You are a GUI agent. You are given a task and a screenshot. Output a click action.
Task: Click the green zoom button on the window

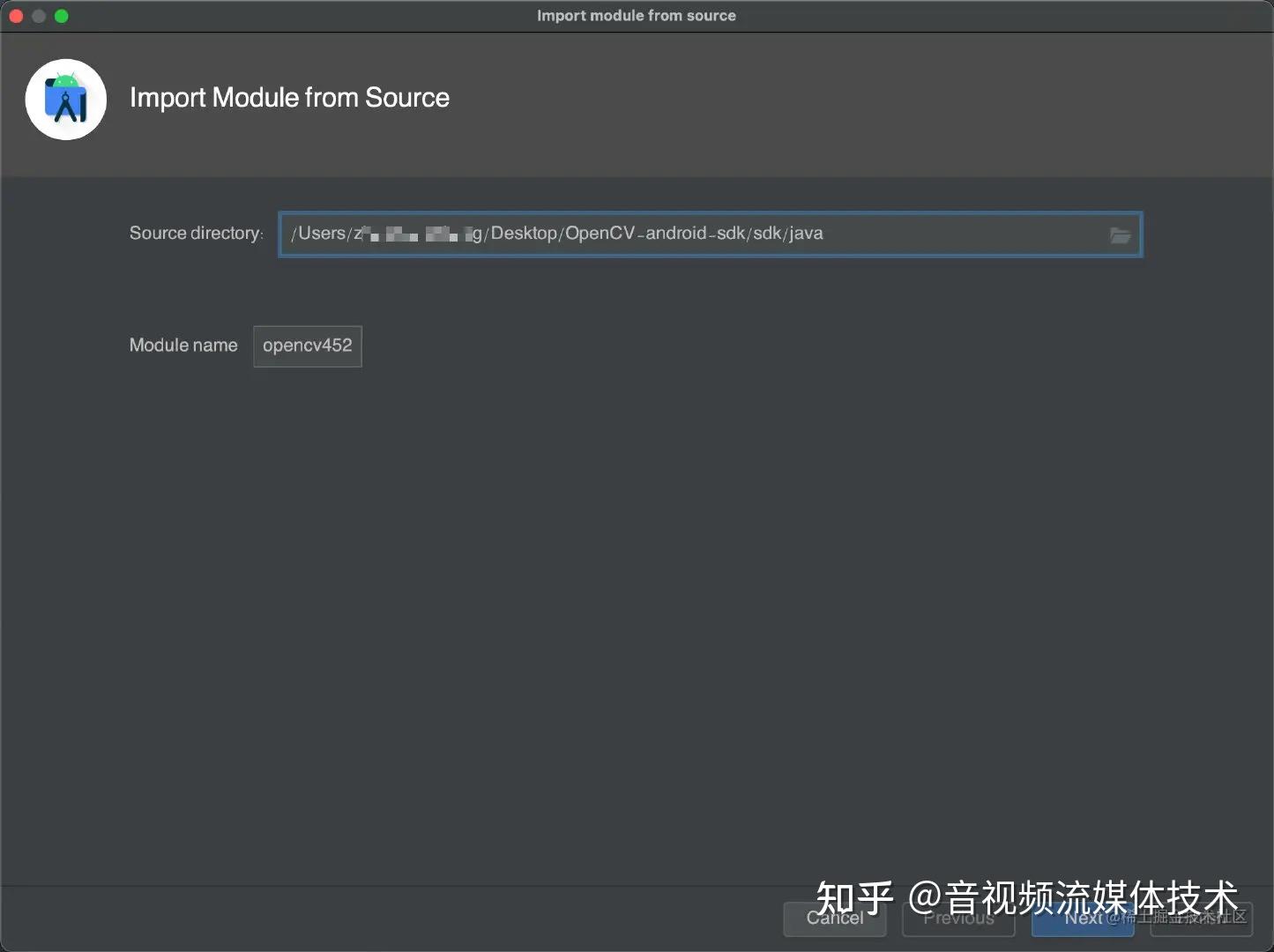(x=62, y=15)
